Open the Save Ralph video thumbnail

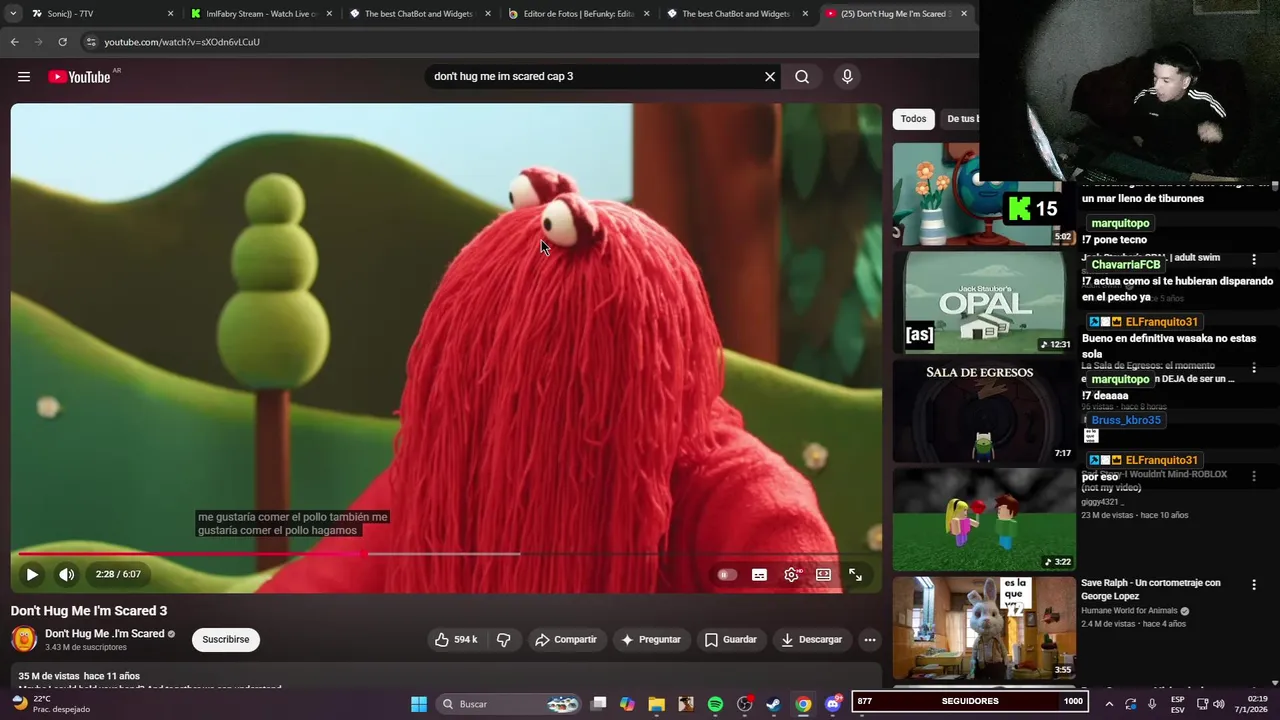pyautogui.click(x=984, y=628)
